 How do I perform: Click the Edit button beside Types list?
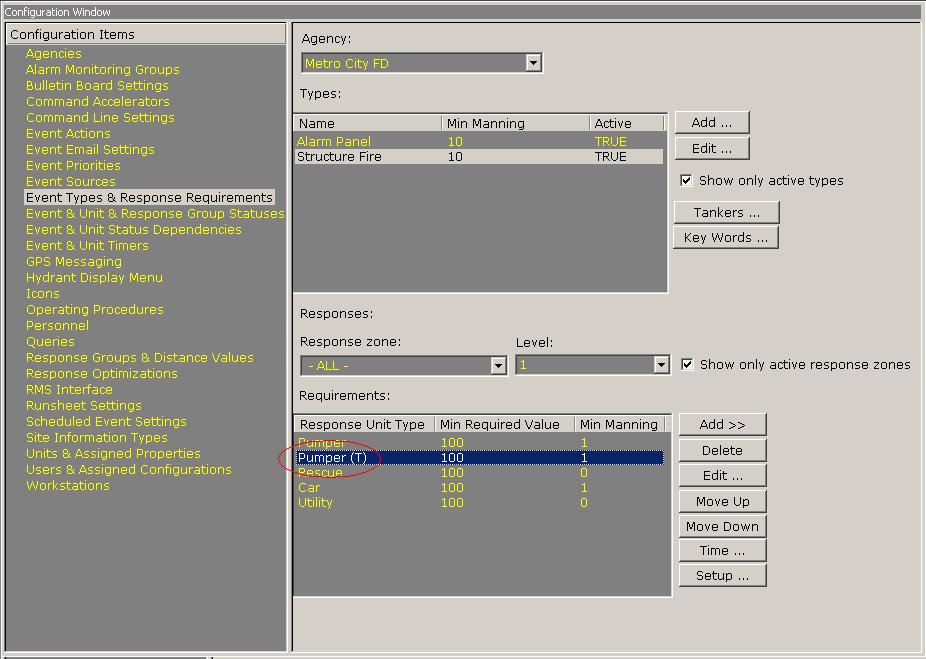[x=711, y=149]
